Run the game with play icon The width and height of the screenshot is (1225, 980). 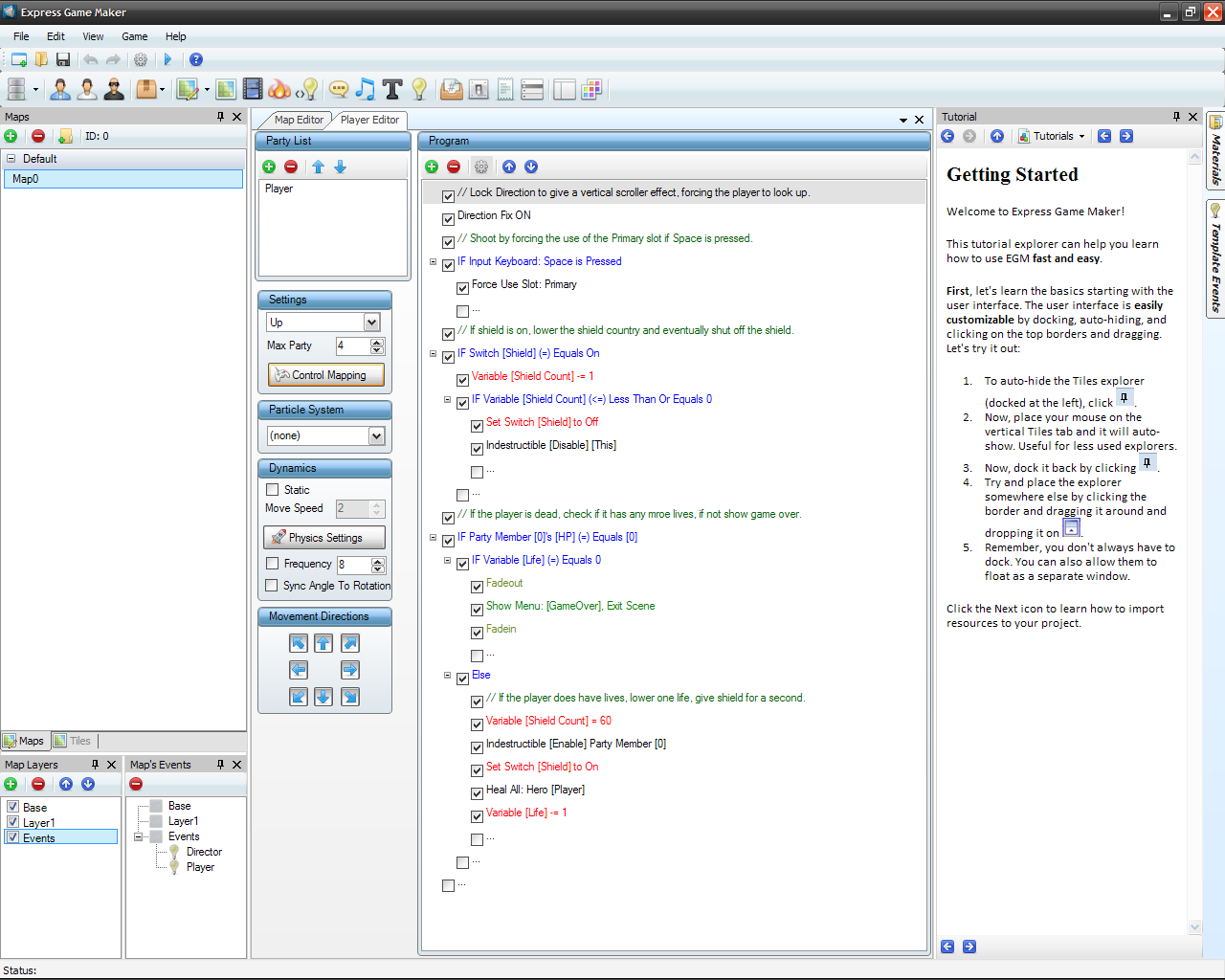[167, 59]
